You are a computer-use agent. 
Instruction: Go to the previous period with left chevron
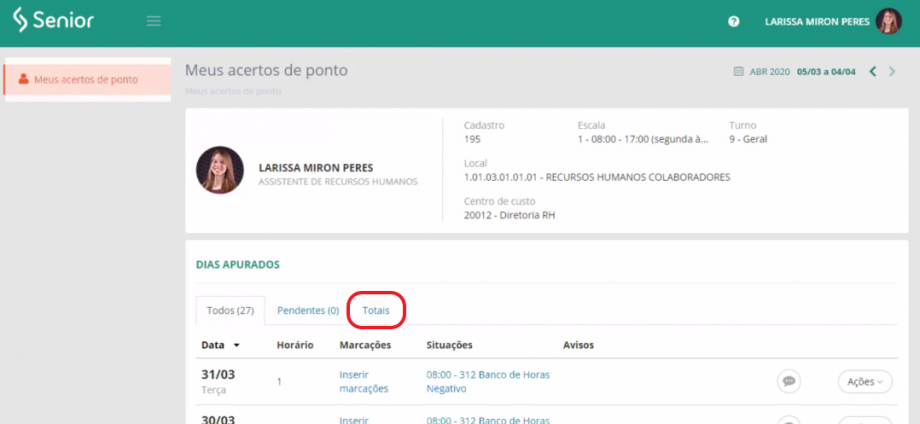click(873, 72)
